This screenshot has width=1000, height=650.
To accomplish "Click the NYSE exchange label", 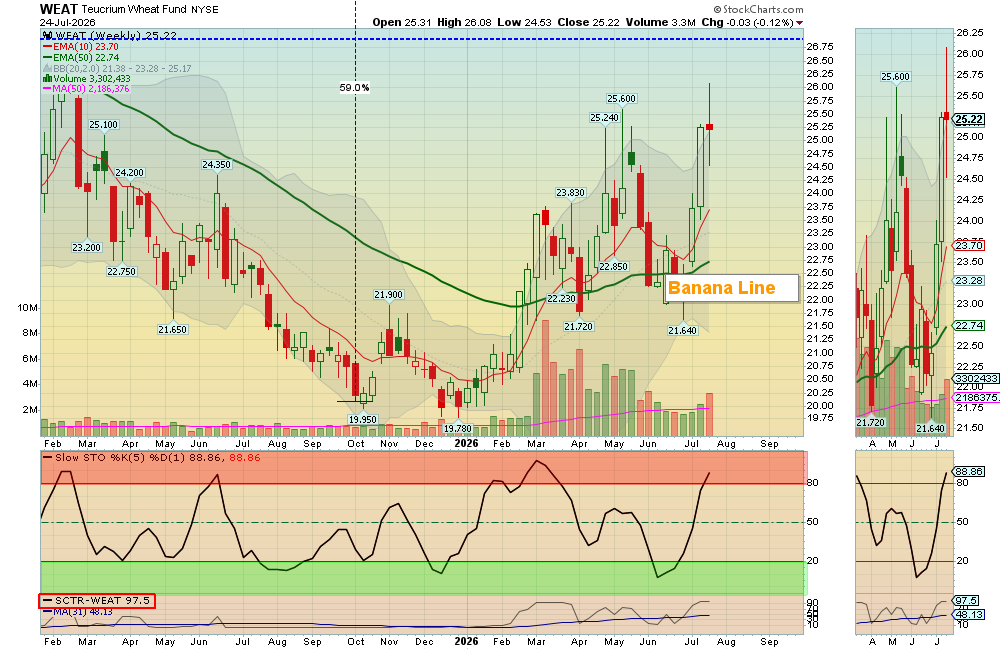I will point(205,10).
